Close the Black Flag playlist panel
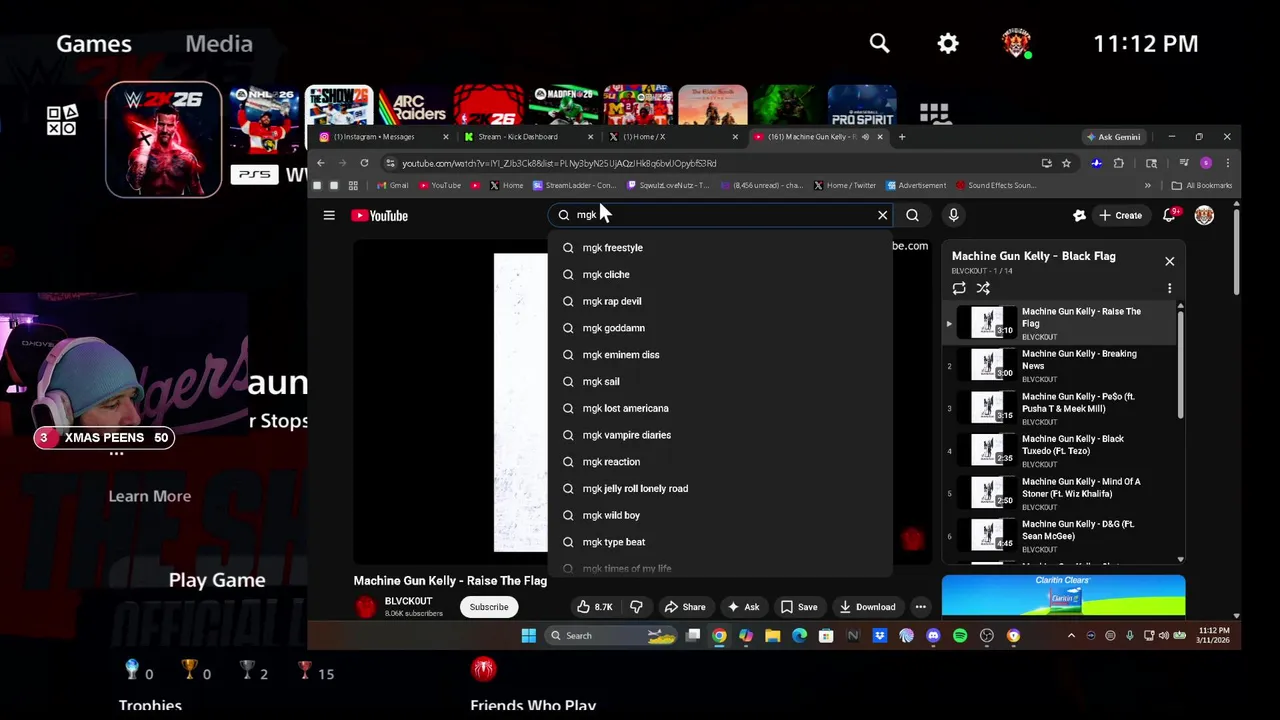The image size is (1280, 720). pos(1169,261)
